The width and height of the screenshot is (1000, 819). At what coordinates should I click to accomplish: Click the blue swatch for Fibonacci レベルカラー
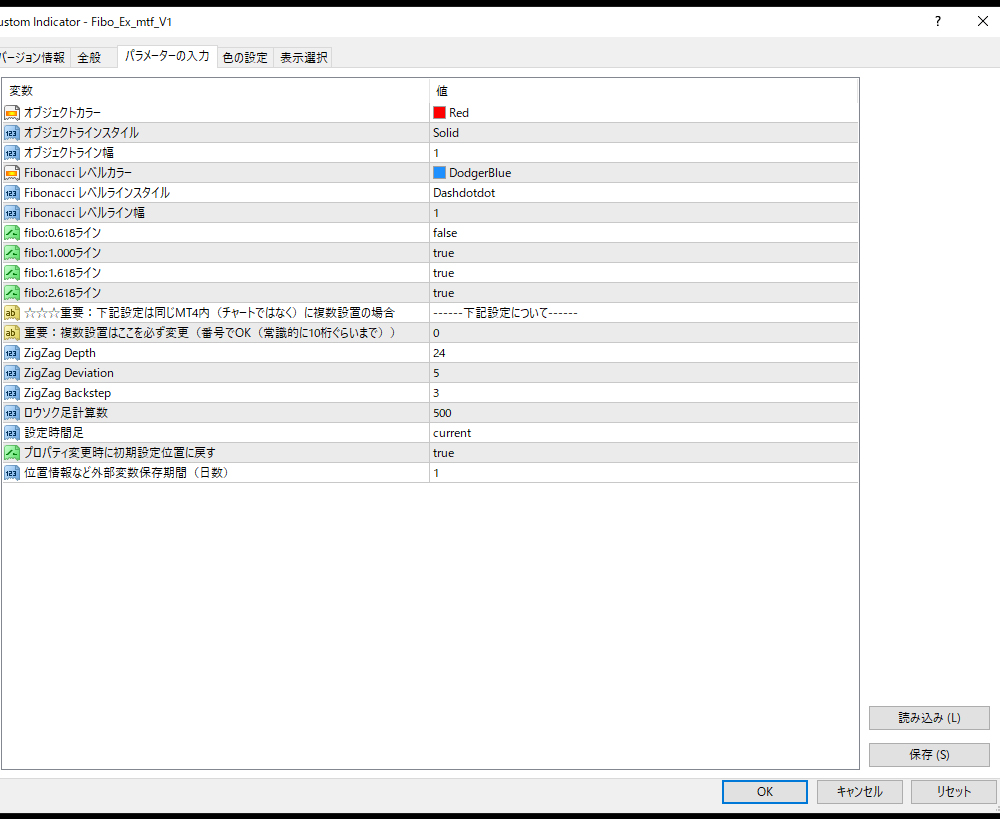tap(439, 173)
